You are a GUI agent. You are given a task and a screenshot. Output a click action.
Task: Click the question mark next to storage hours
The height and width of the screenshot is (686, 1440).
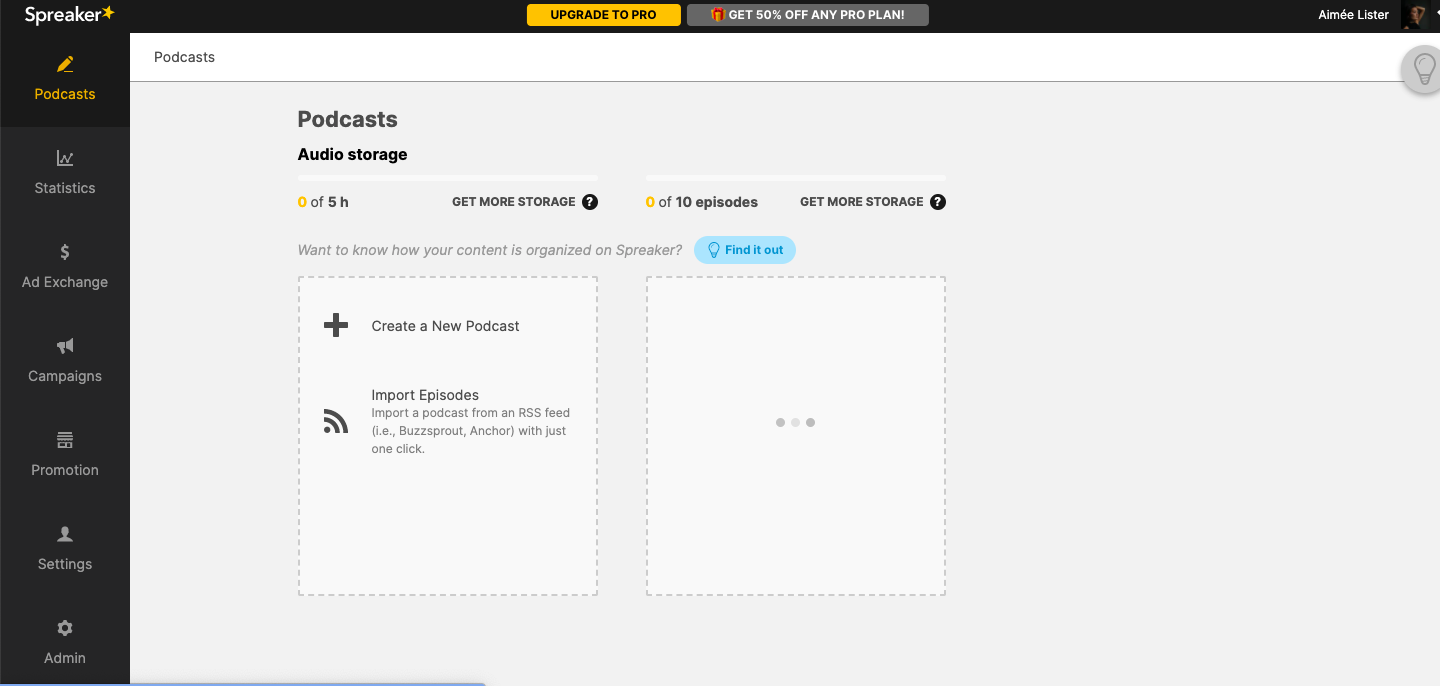point(590,201)
